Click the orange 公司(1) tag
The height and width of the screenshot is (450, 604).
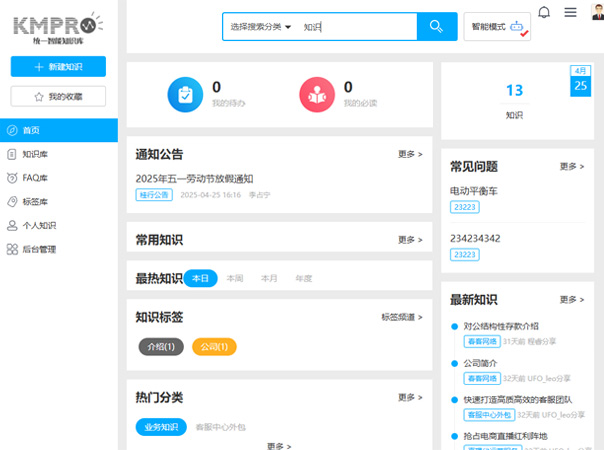click(x=214, y=347)
